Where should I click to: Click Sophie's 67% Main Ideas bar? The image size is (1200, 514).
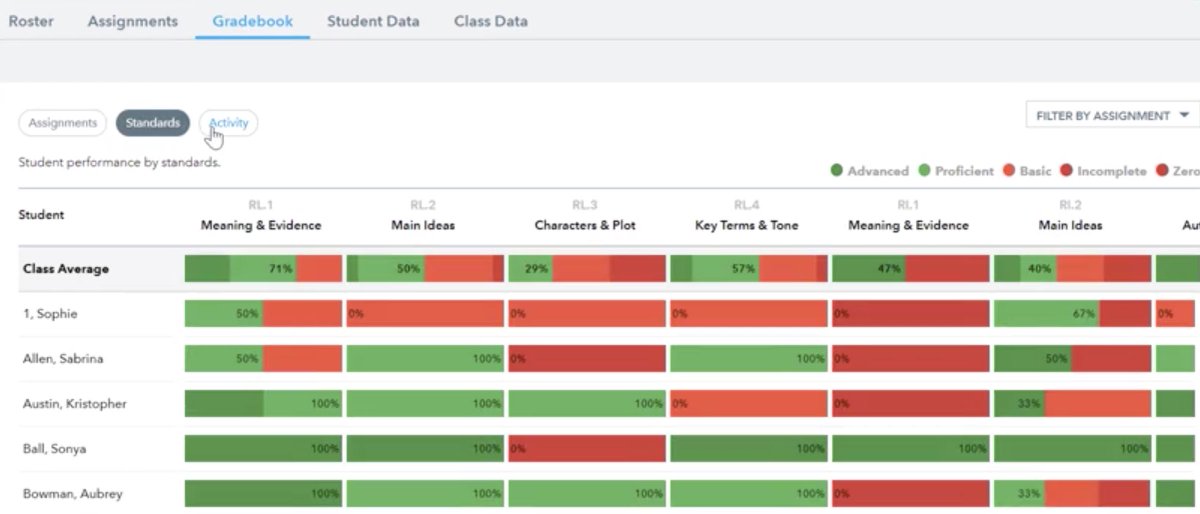pyautogui.click(x=1072, y=314)
